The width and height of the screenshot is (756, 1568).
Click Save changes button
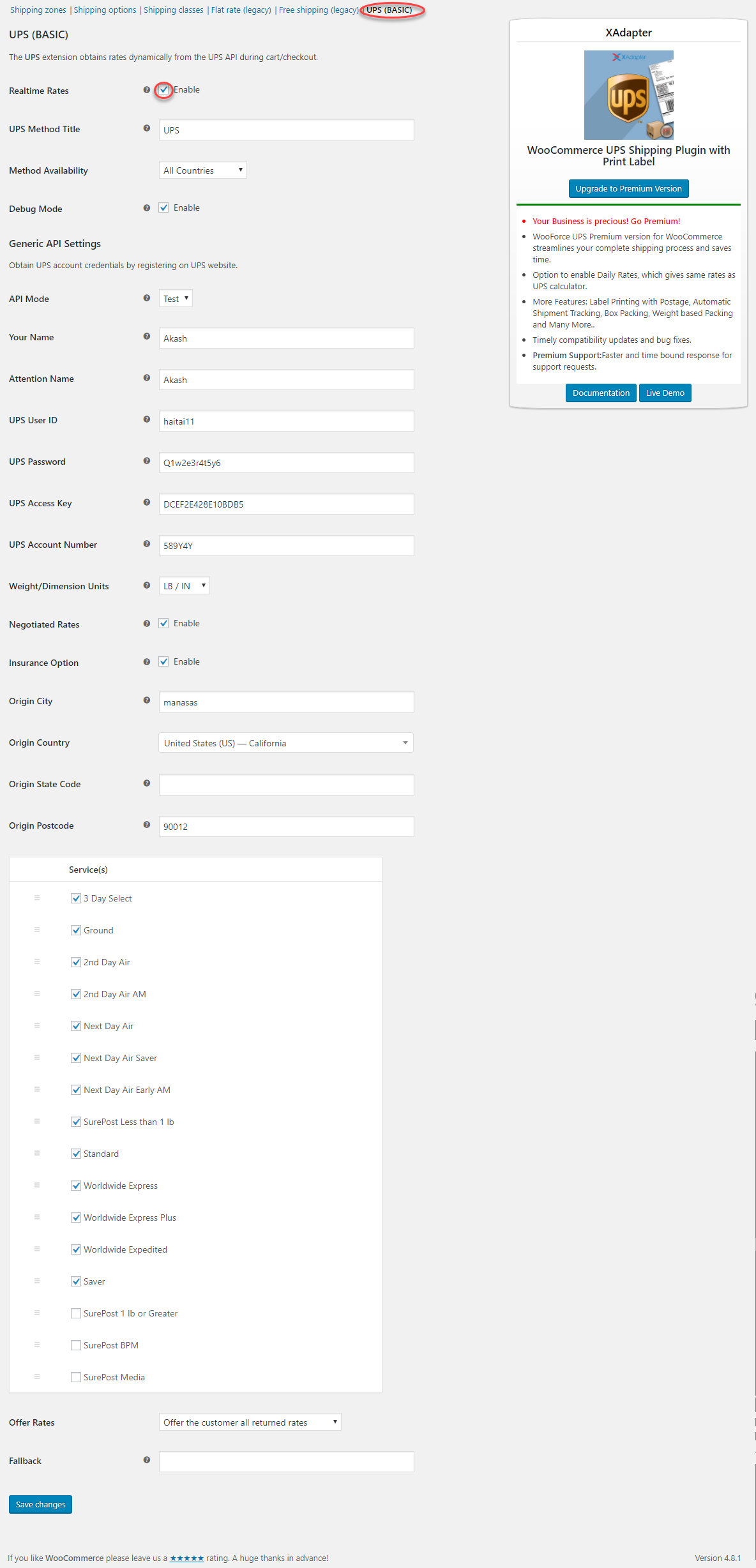coord(41,1504)
